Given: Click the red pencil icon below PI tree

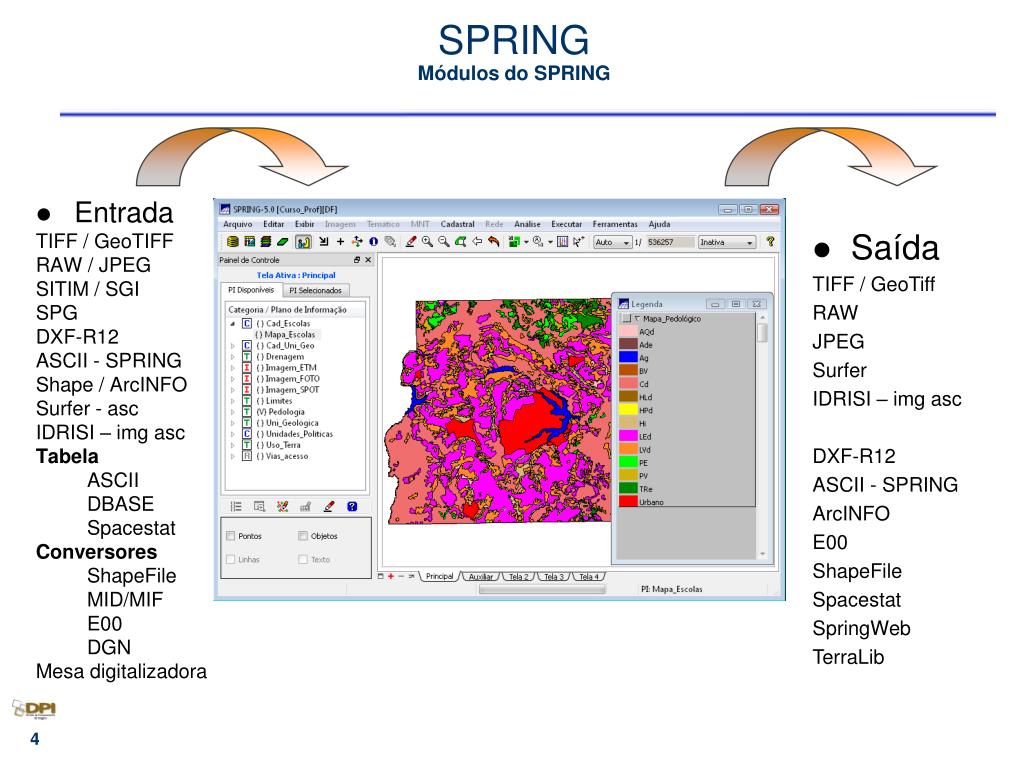Looking at the screenshot, I should (x=328, y=507).
